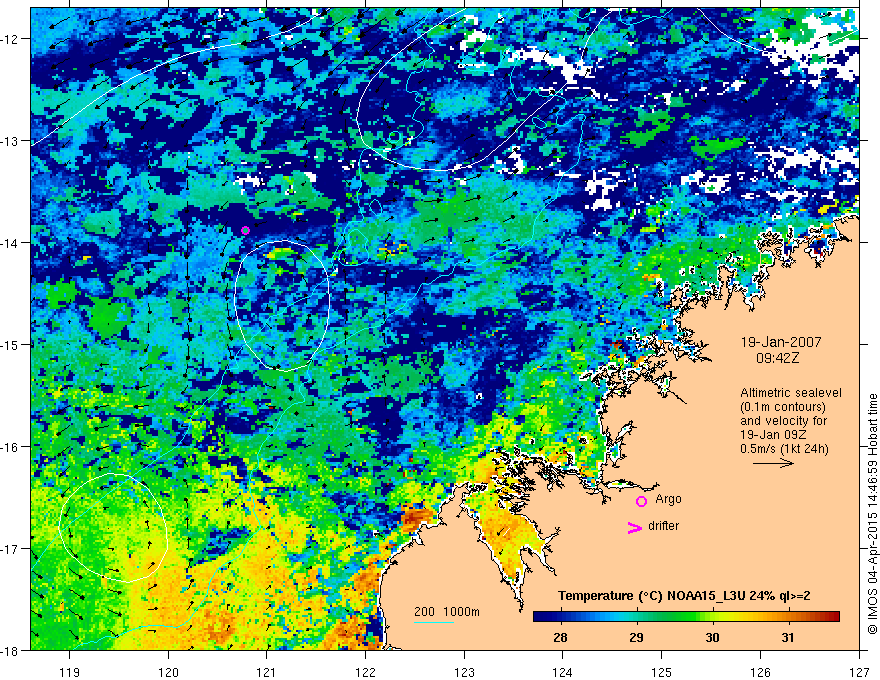Click the 'and velocity for' caption line
This screenshot has height=680, width=880.
(x=783, y=420)
